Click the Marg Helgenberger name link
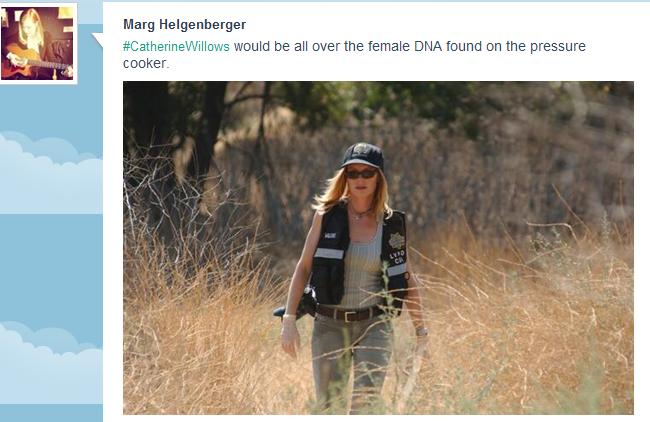Screen dimensions: 650x422 184,24
